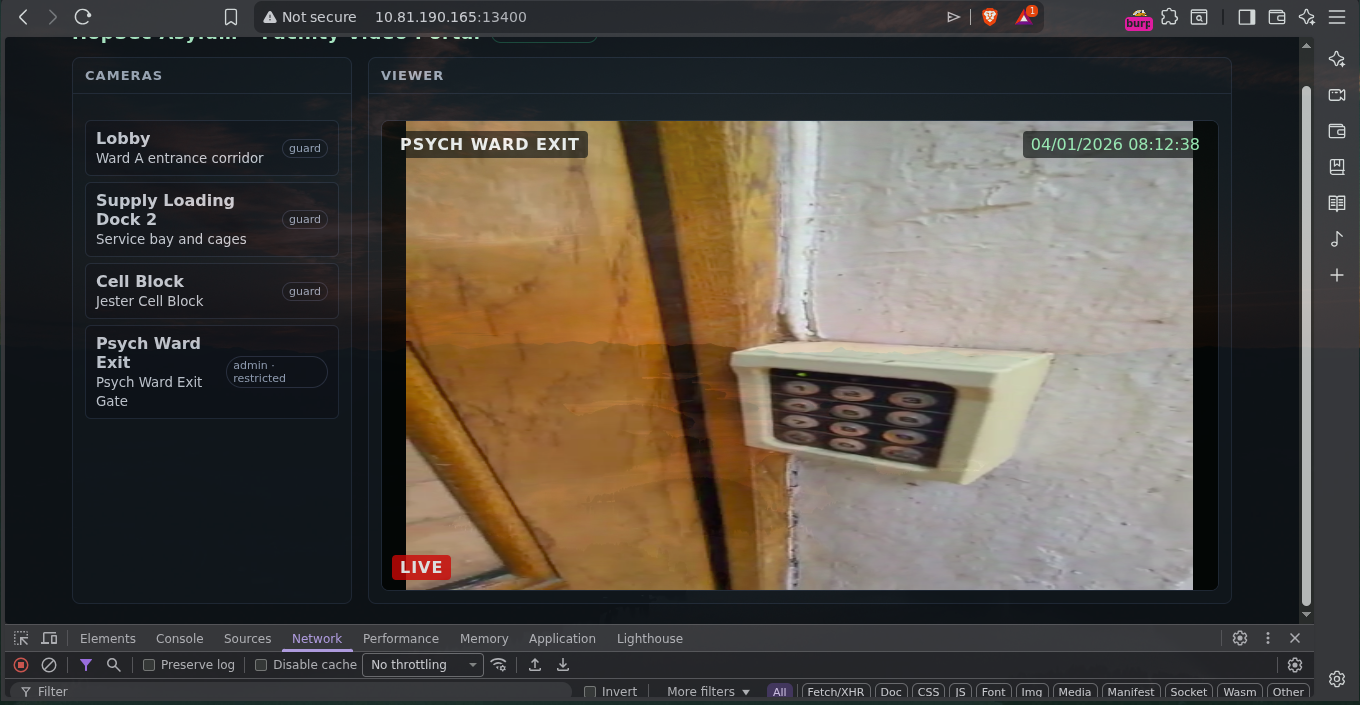Stop recording network log

click(21, 665)
